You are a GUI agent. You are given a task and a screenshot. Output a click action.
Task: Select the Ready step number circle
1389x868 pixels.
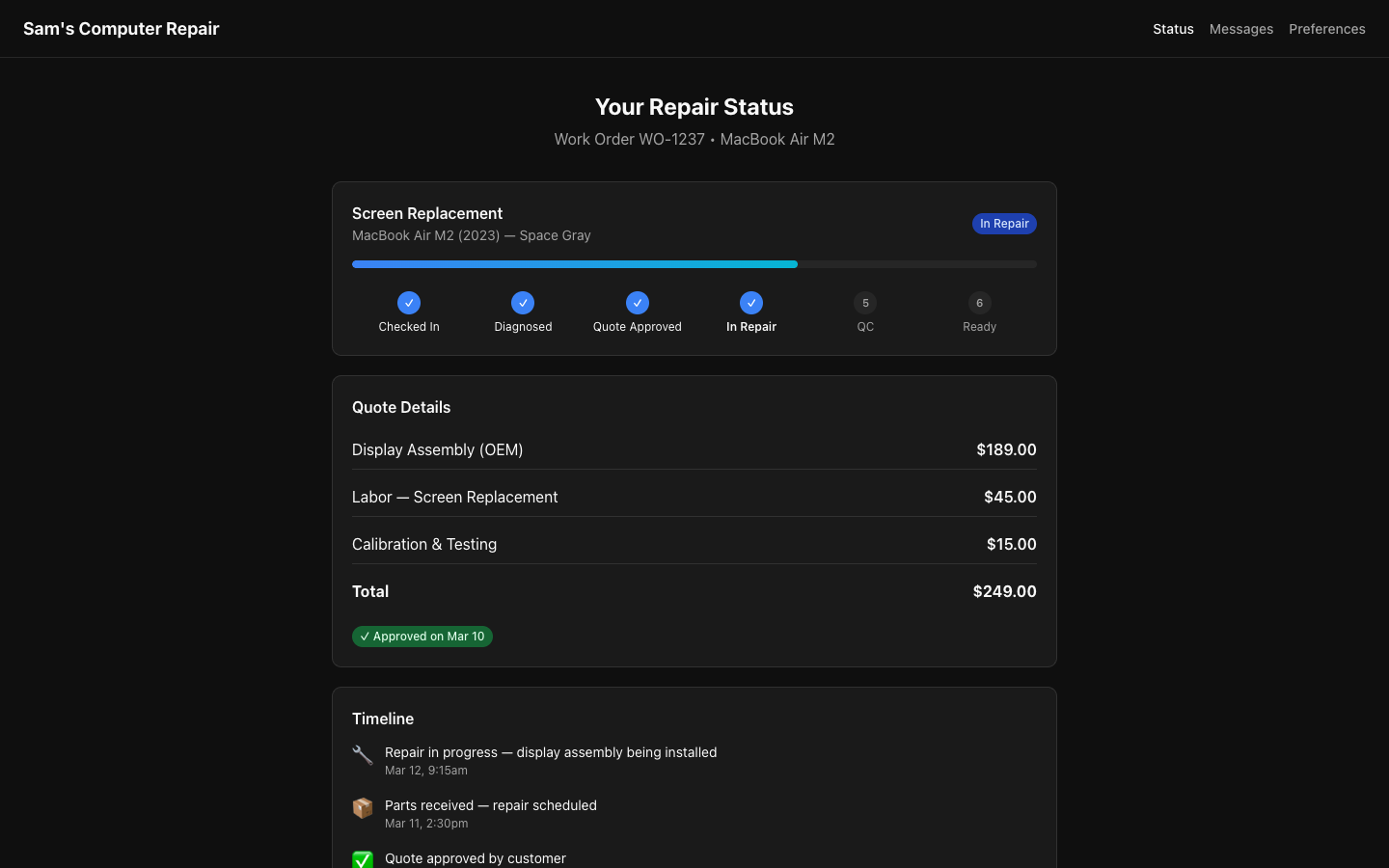pyautogui.click(x=980, y=303)
